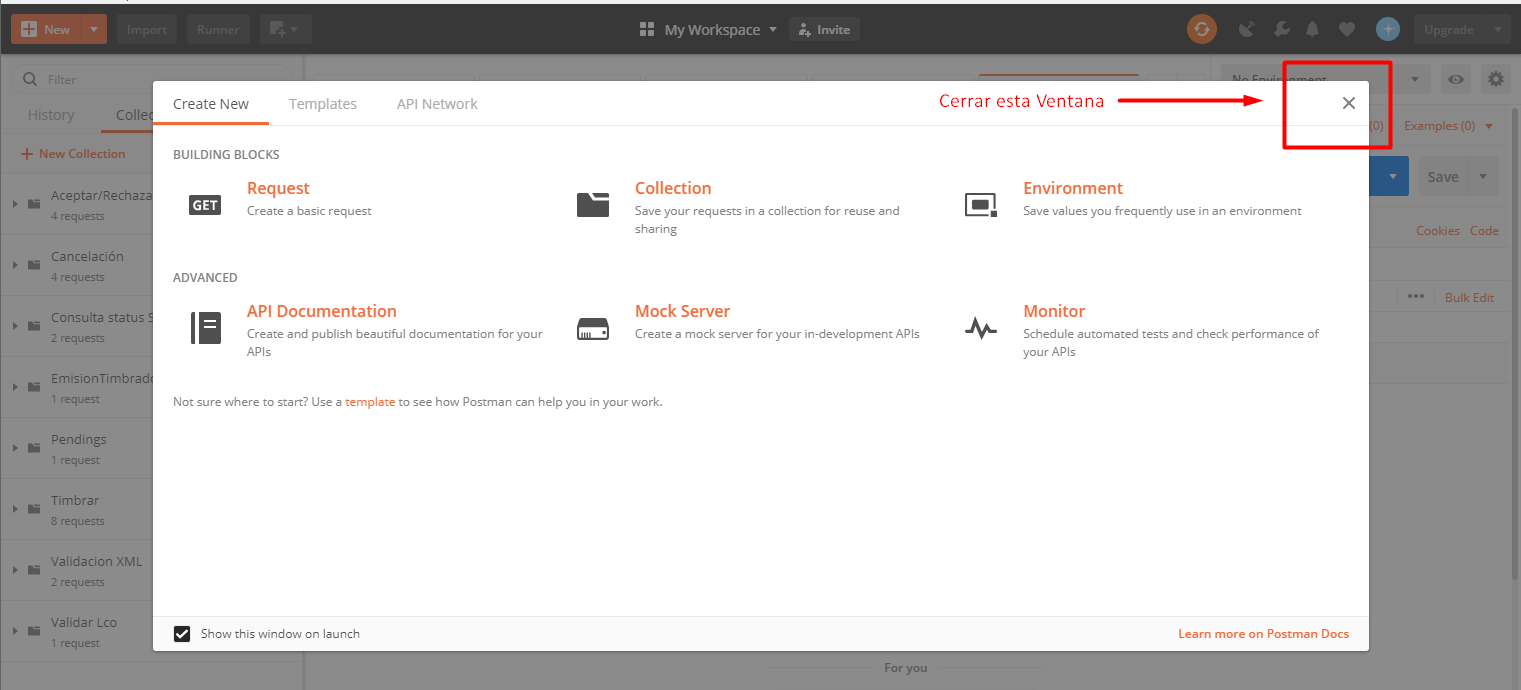Expand the Cancelación collection
The image size is (1521, 690).
[15, 265]
